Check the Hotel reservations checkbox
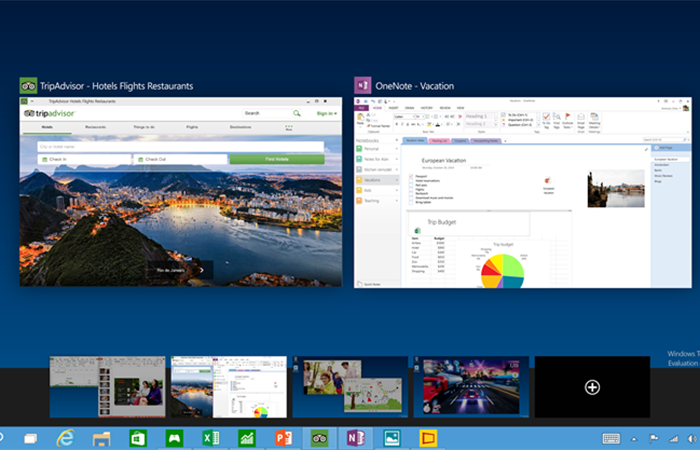This screenshot has height=450, width=700. [x=411, y=181]
